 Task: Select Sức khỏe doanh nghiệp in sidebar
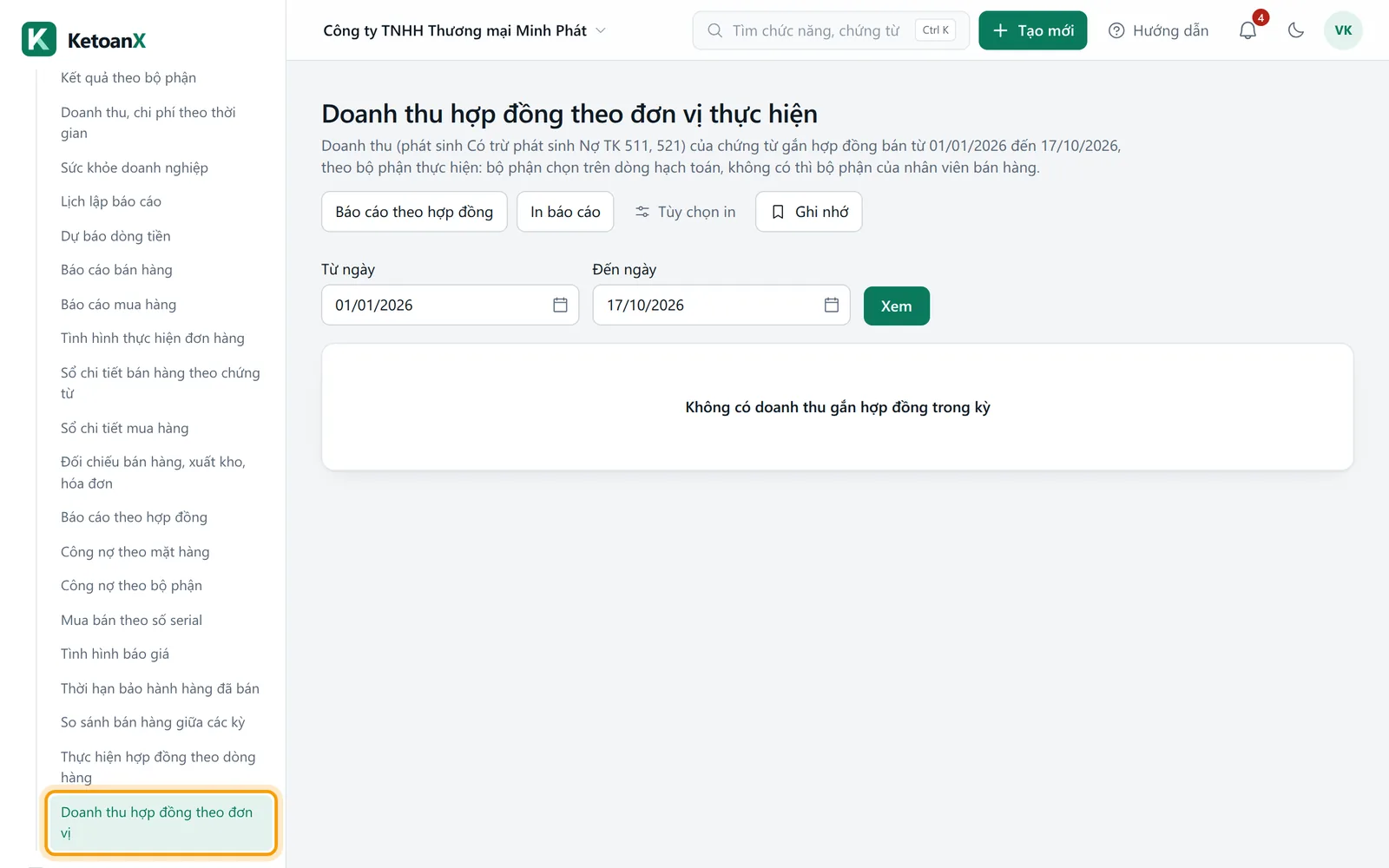(x=135, y=168)
